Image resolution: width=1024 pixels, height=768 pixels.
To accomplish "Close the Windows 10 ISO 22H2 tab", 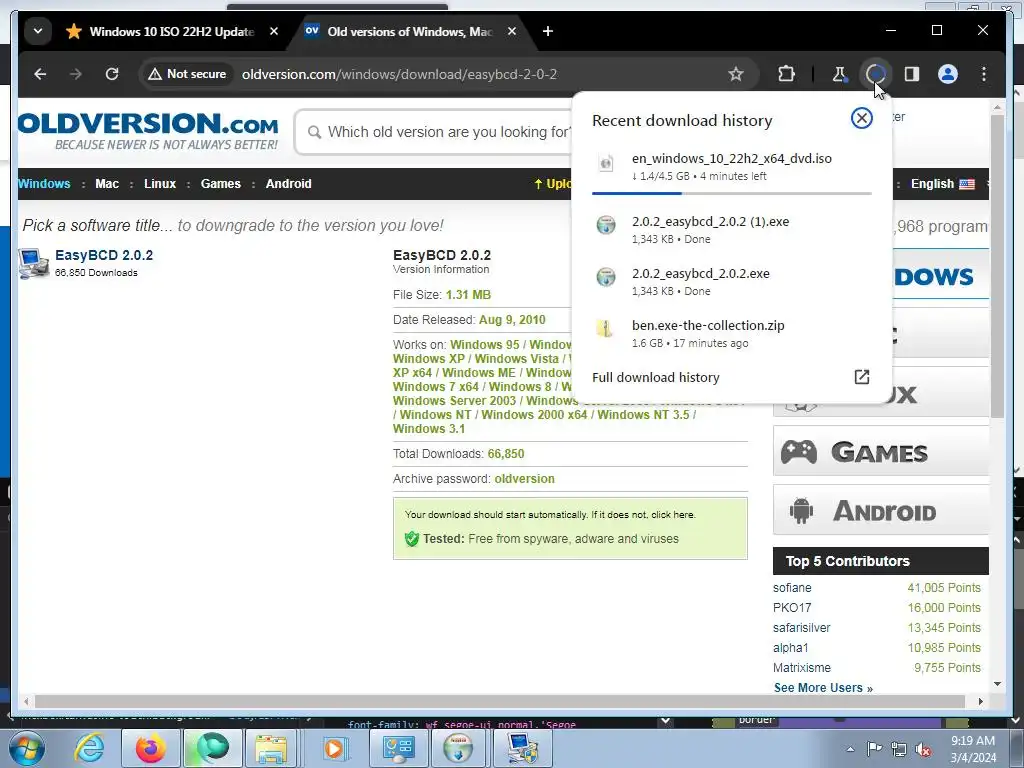I will 274,31.
